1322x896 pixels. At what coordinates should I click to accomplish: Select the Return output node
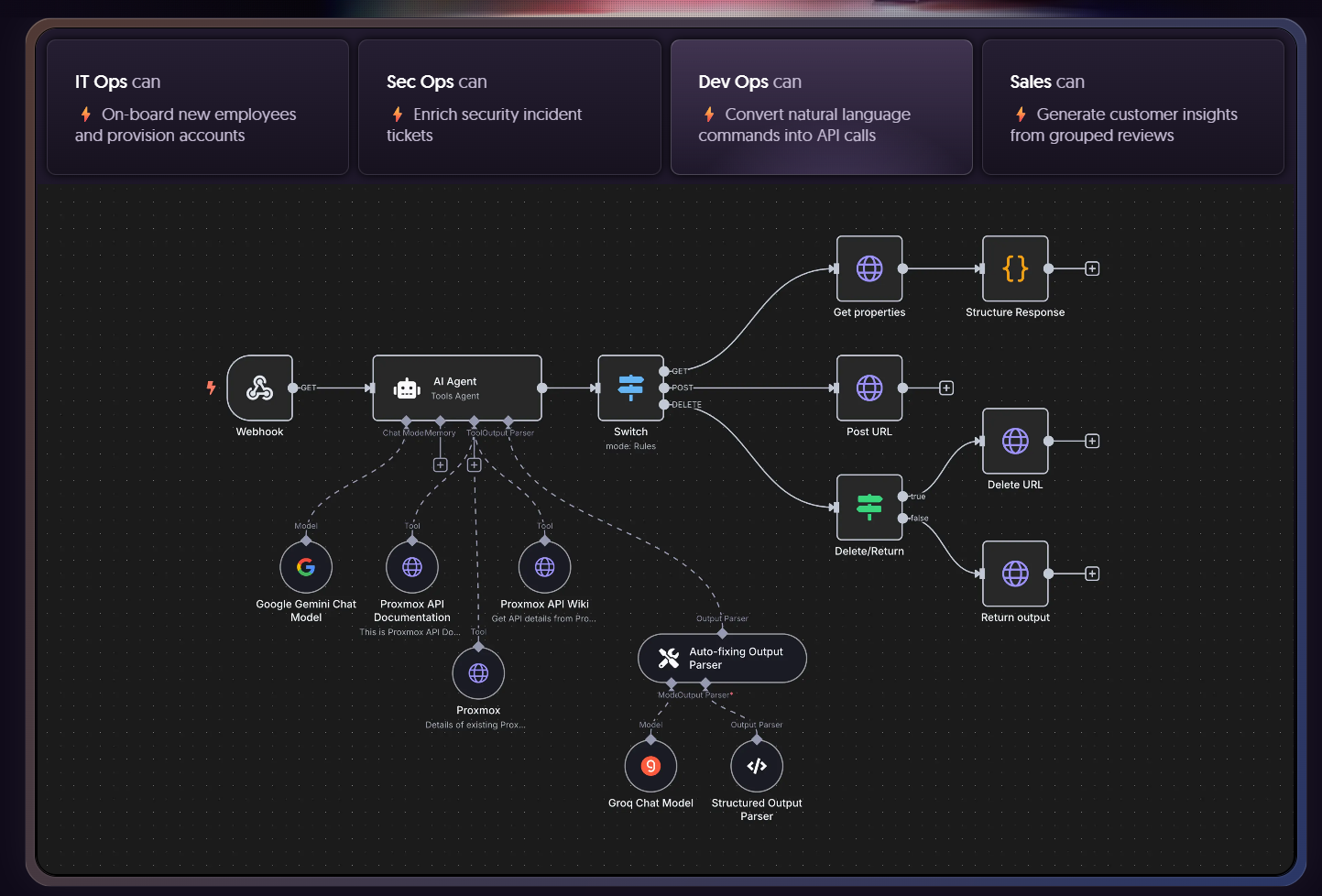(1015, 574)
